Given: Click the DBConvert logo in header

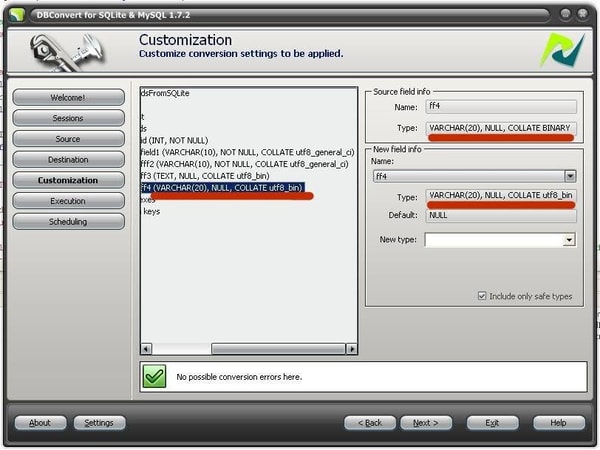Looking at the screenshot, I should coord(563,51).
